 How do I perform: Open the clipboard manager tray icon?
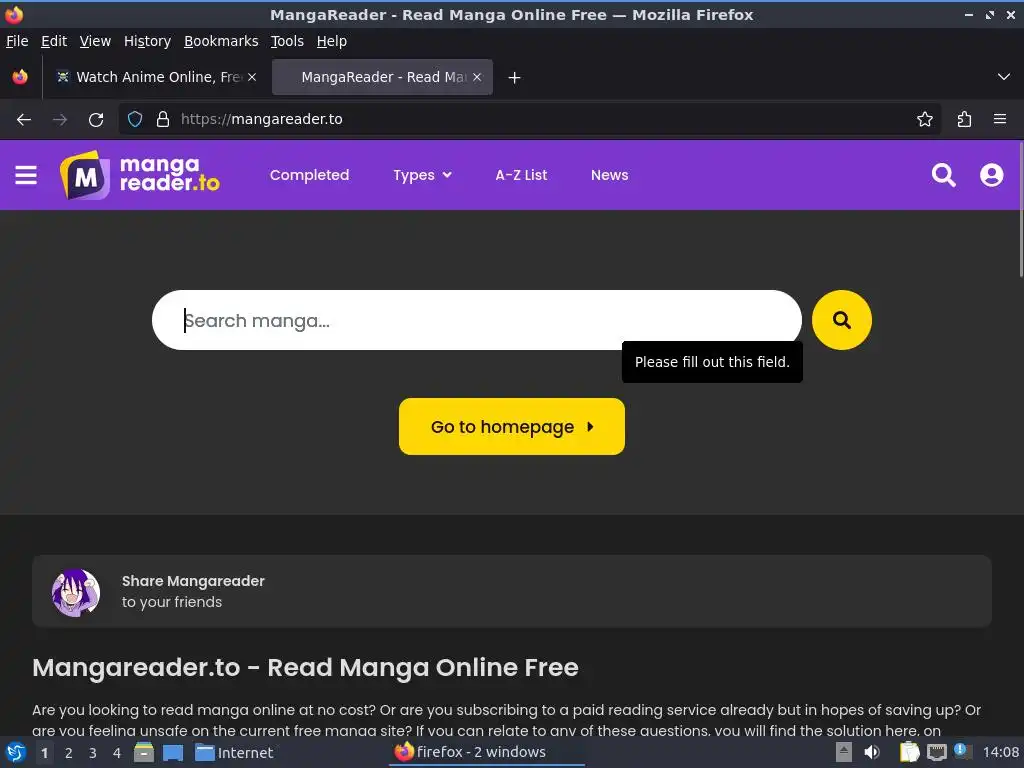pos(908,752)
